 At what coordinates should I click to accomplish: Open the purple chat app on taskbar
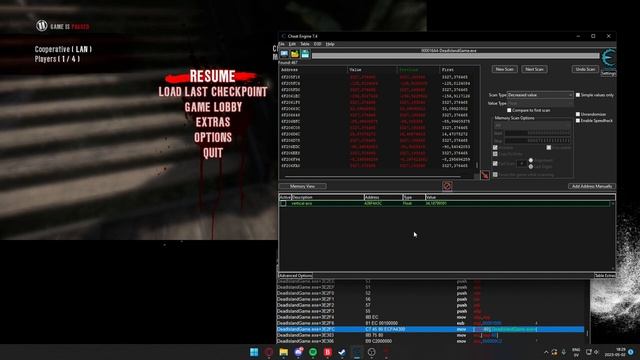click(298, 352)
